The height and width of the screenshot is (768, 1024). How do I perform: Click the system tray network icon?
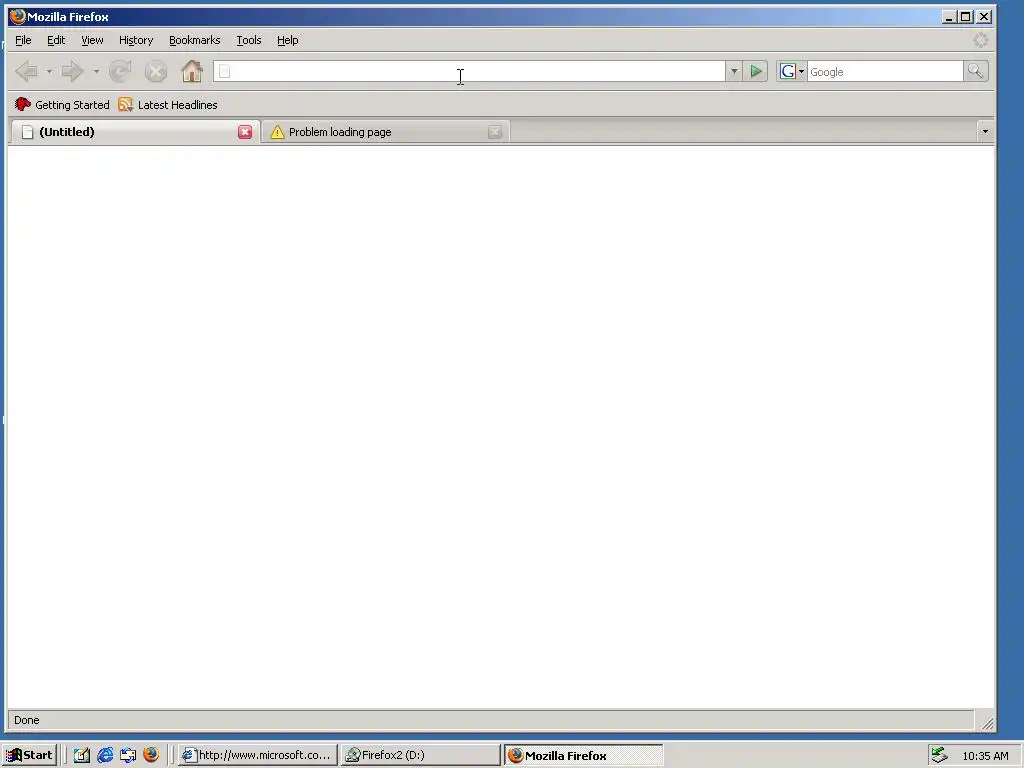pyautogui.click(x=939, y=755)
